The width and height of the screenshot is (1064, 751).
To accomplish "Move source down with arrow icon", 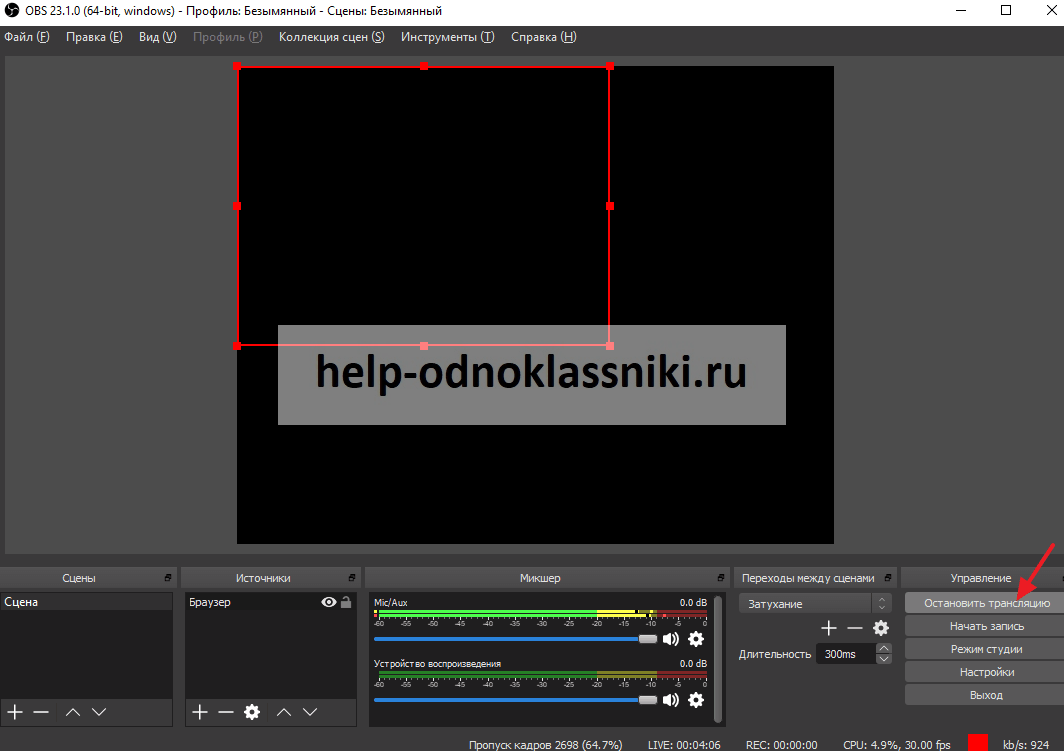I will pos(310,712).
